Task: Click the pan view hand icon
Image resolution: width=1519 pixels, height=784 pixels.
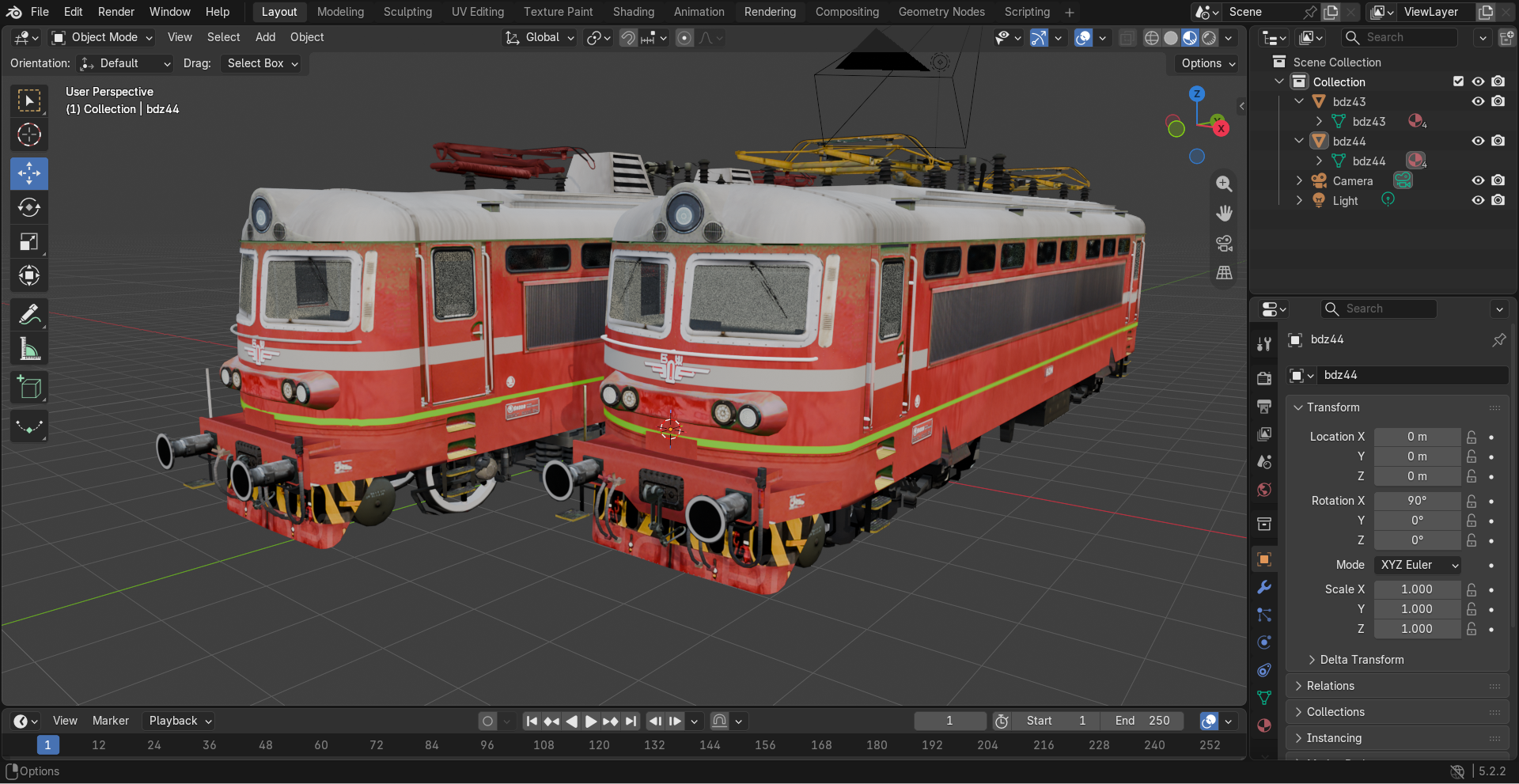Action: pos(1224,214)
